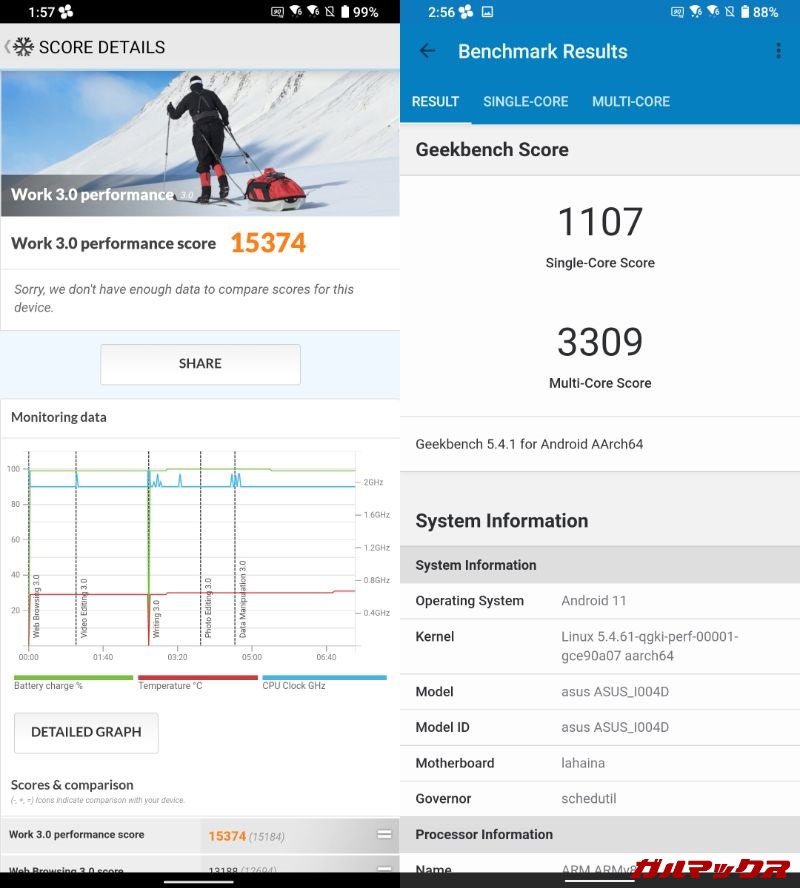This screenshot has width=800, height=888.
Task: Tap comparison icon on Work 3.0 performance score row
Action: tap(383, 834)
